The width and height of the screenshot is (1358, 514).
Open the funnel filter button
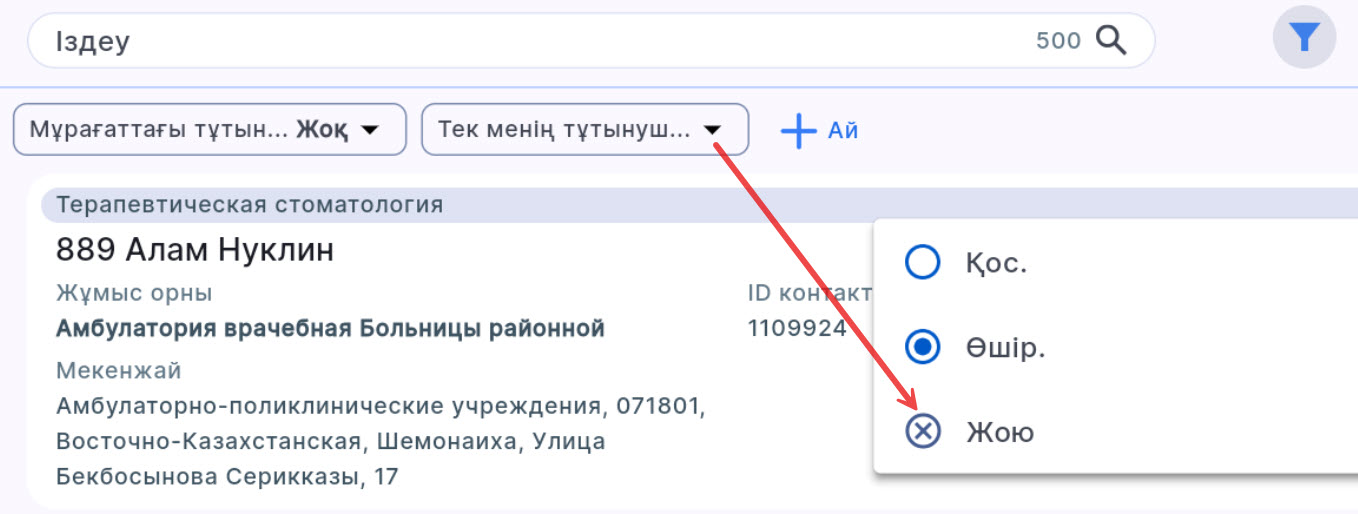(x=1304, y=38)
